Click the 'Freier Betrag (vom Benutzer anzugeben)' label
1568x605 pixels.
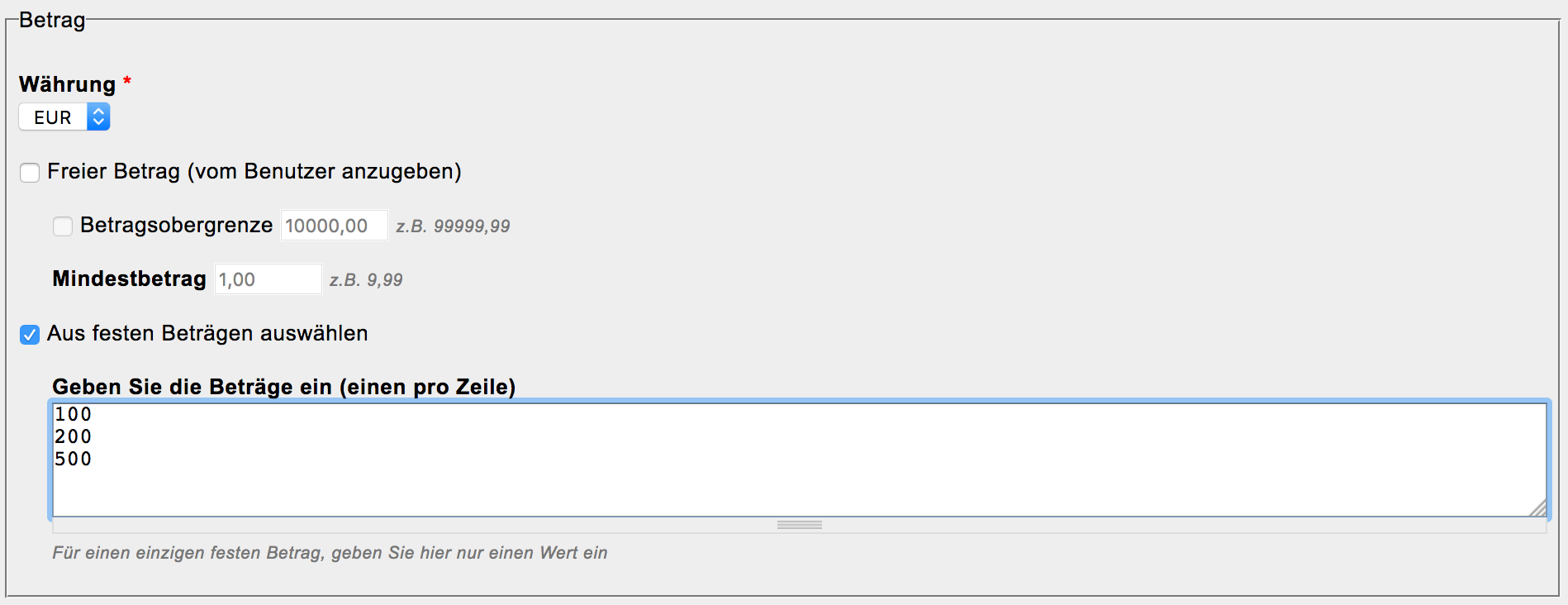point(254,172)
